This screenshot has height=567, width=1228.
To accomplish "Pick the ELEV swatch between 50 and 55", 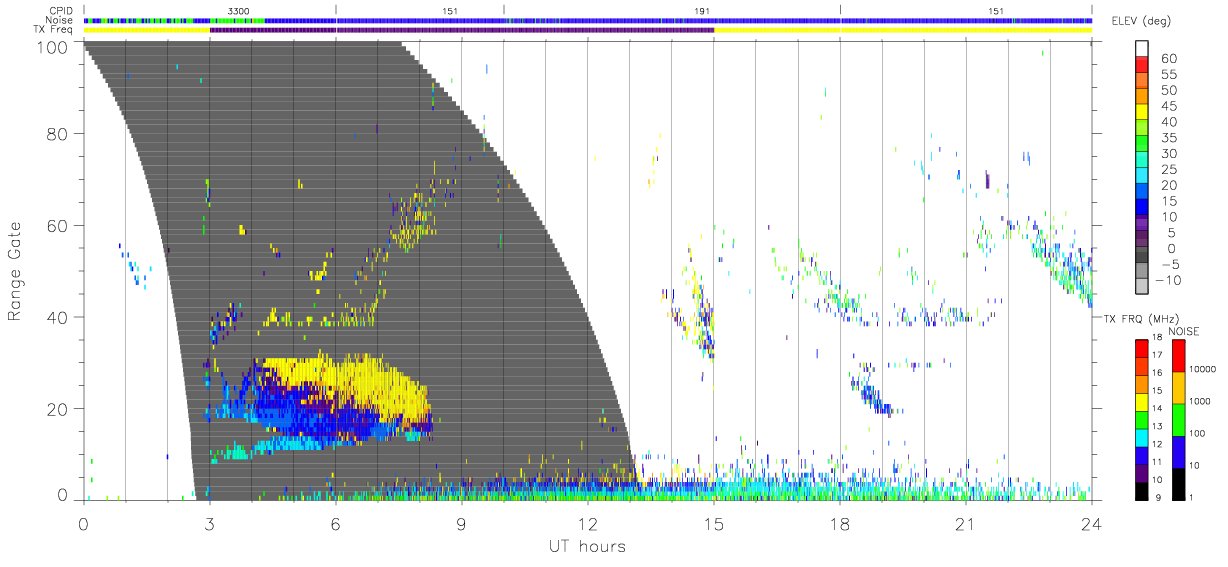I will [x=1143, y=82].
